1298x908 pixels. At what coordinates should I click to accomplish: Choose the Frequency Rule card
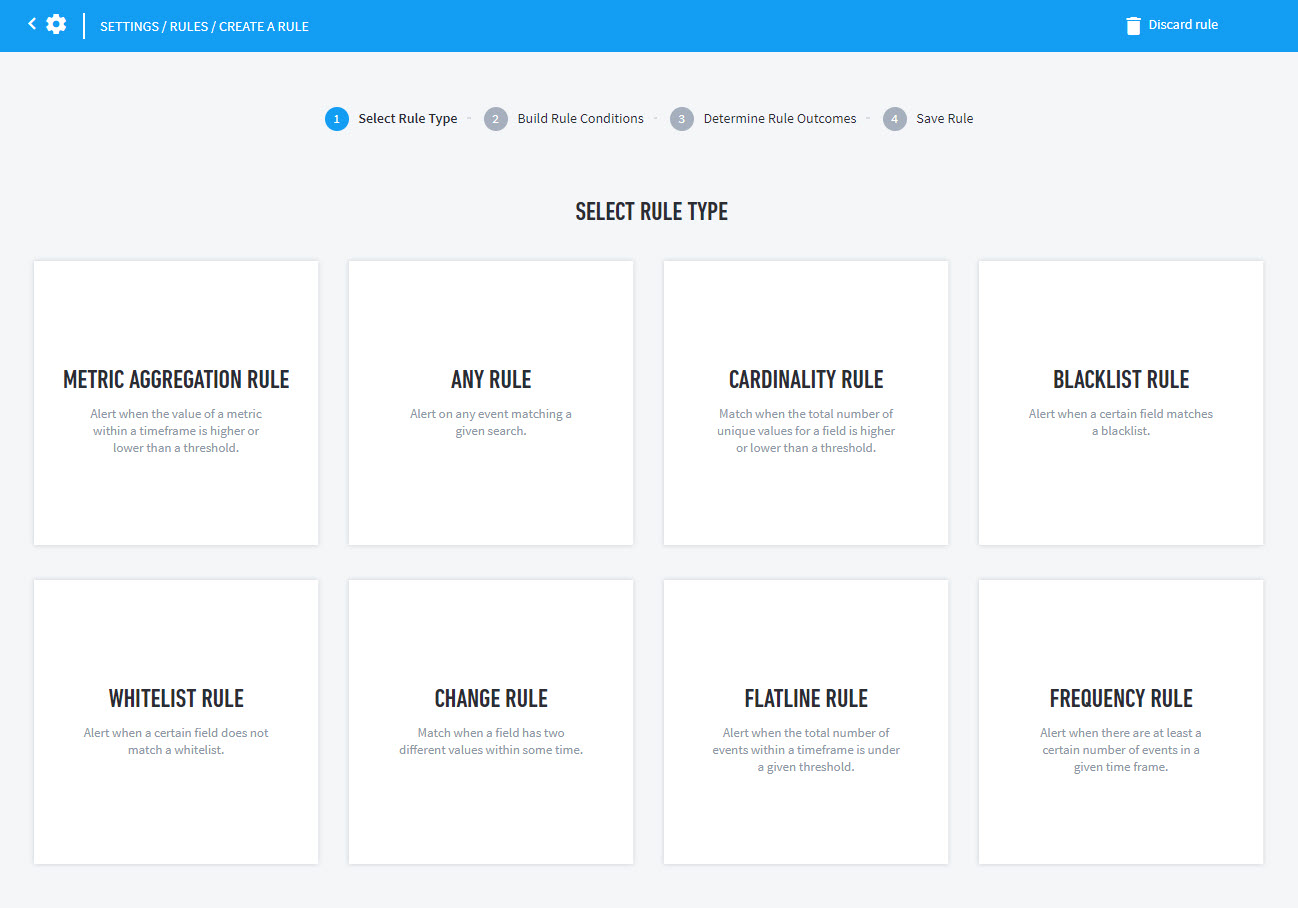pyautogui.click(x=1121, y=722)
